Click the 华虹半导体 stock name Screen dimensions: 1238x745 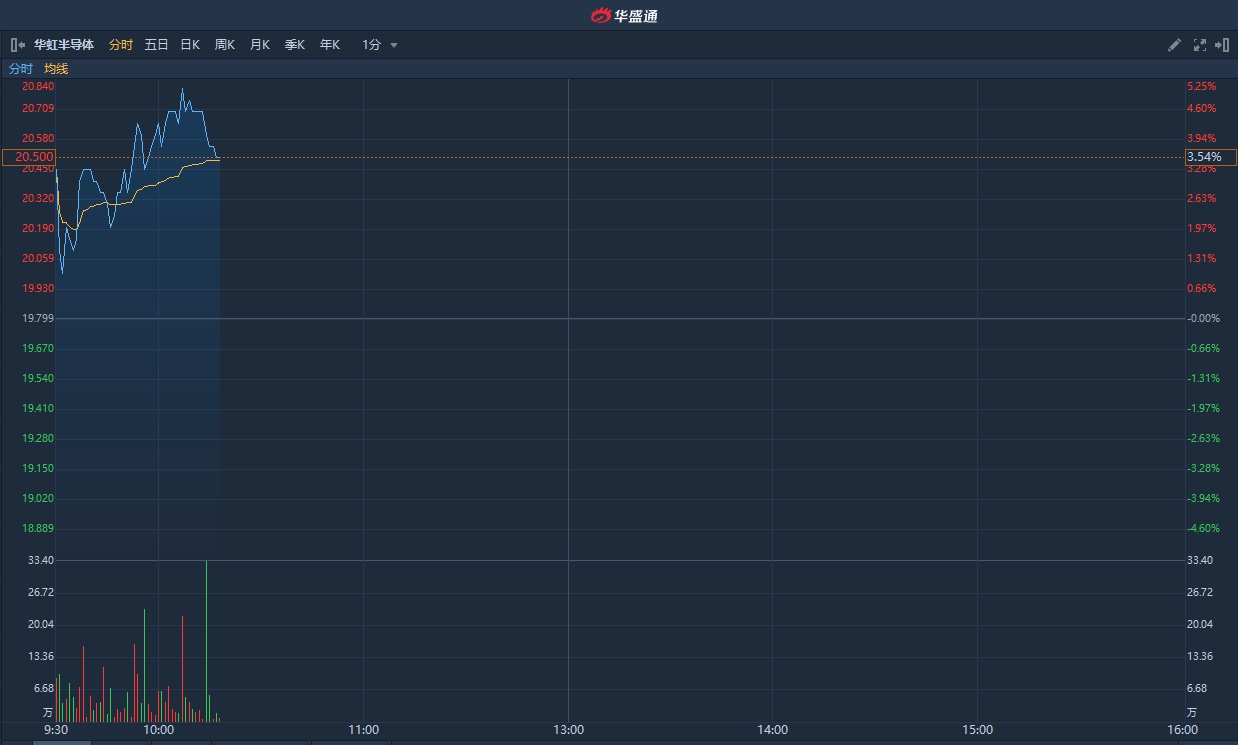tap(64, 45)
